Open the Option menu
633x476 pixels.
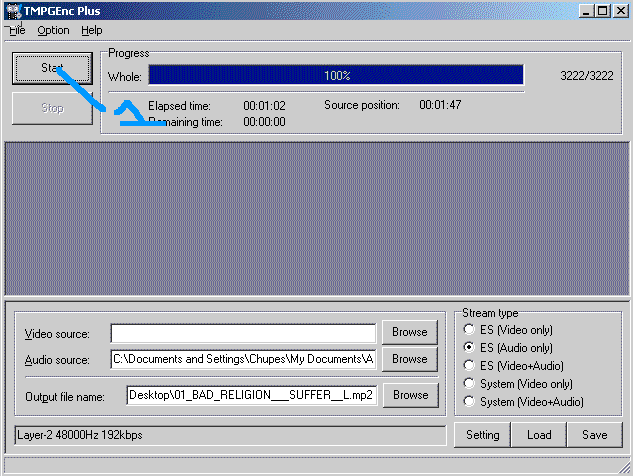tap(53, 31)
